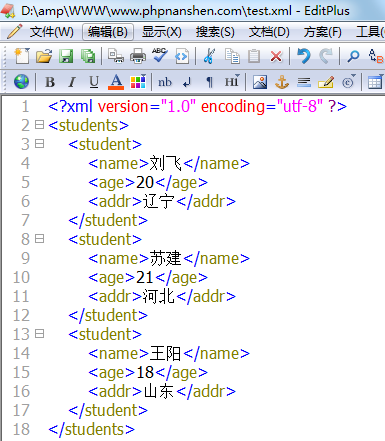Open a file with the folder icon
This screenshot has width=385, height=441.
44,56
